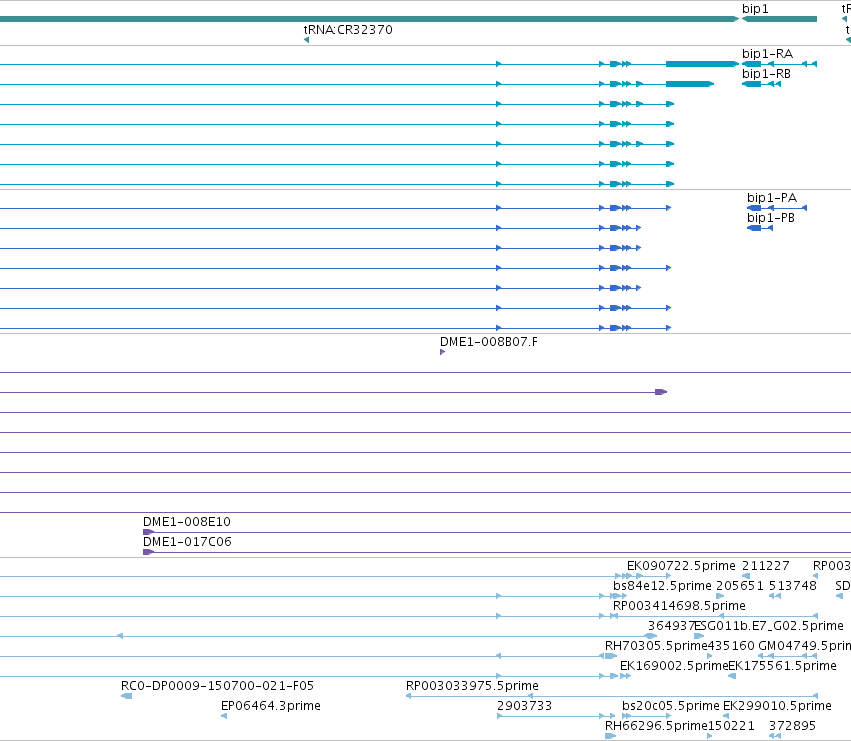Click the DME1-017C06 purple exon glyph

pos(148,552)
